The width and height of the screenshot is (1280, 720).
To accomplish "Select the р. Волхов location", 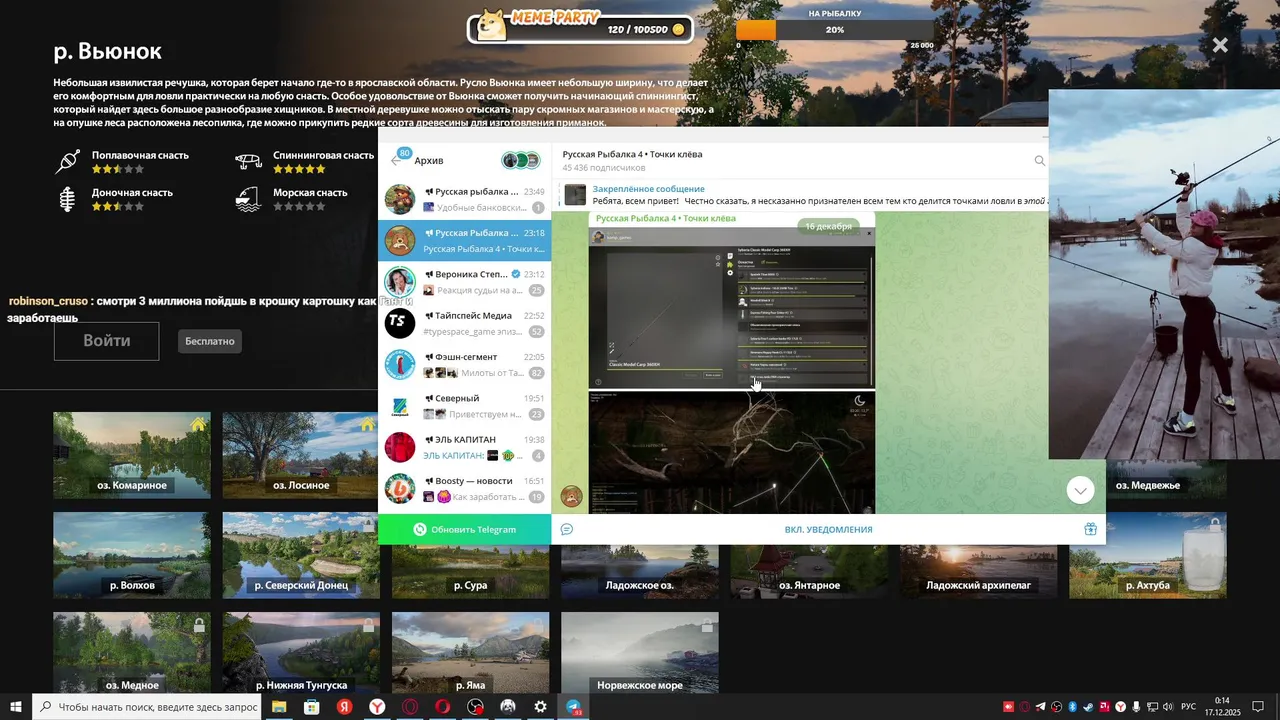I will click(x=132, y=555).
